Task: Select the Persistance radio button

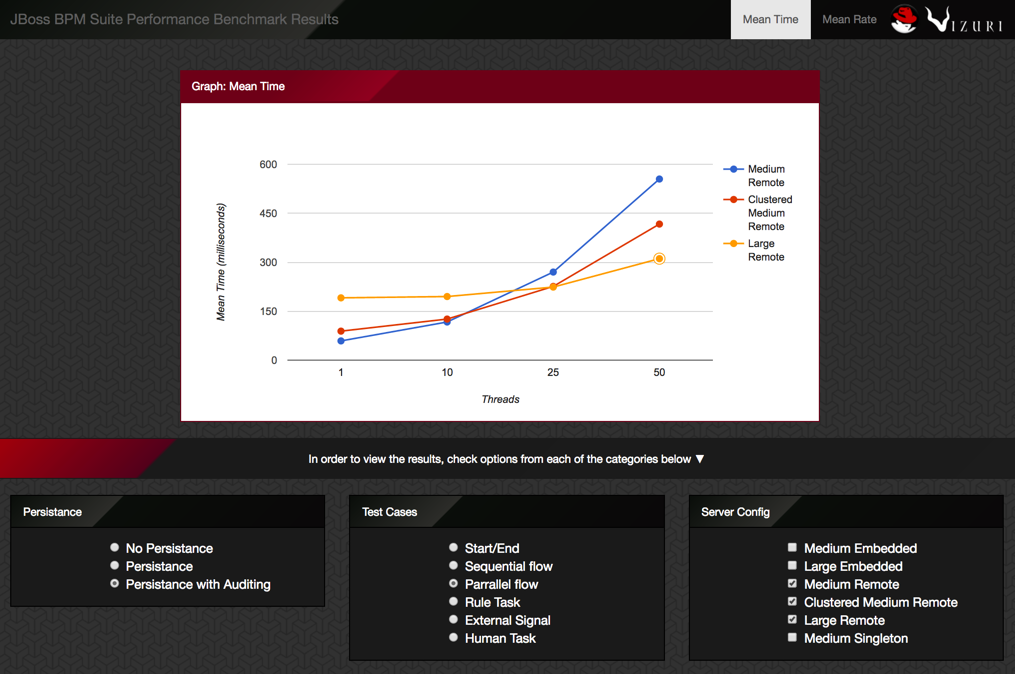Action: (115, 566)
